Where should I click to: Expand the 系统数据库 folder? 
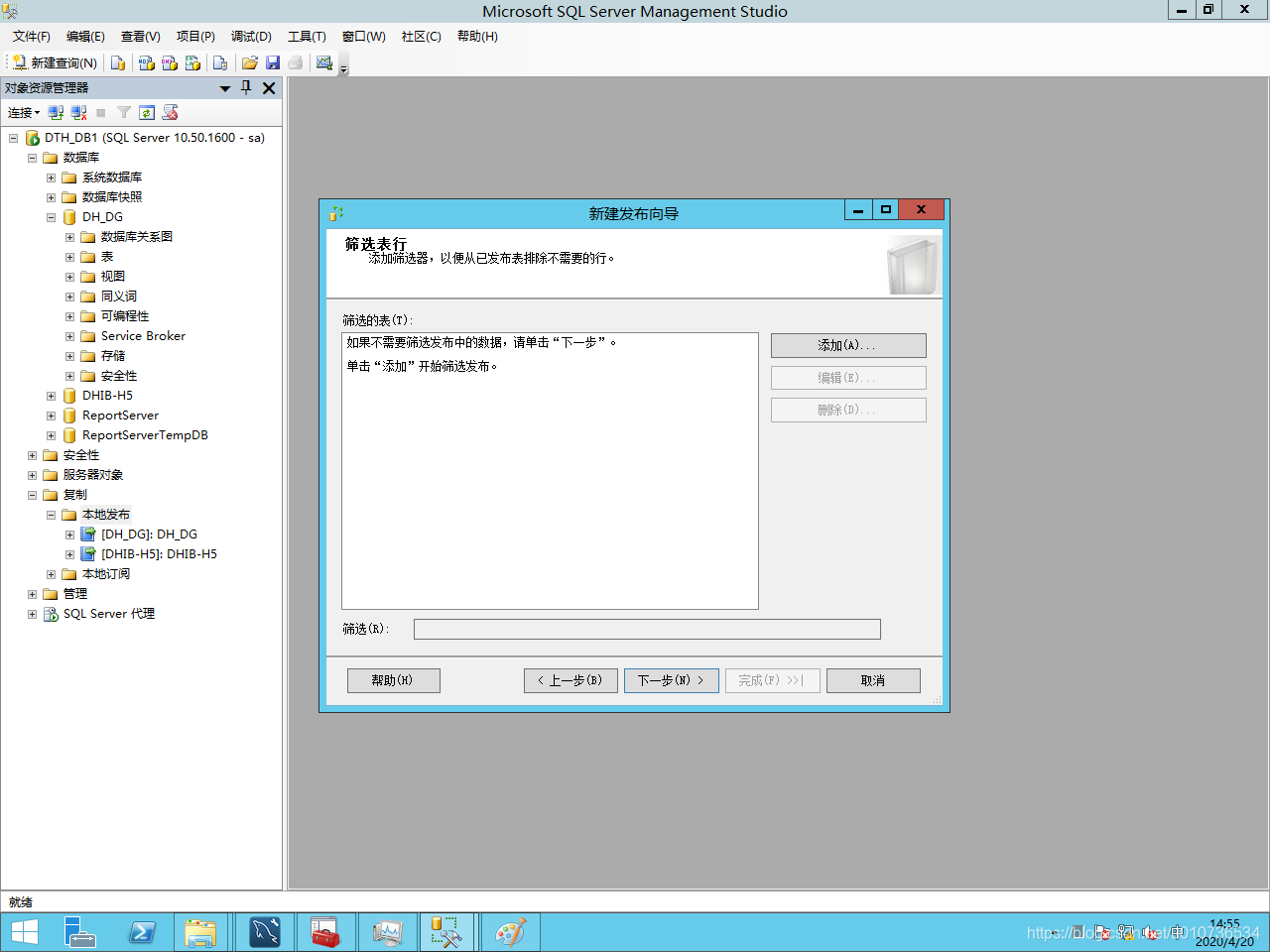click(51, 178)
